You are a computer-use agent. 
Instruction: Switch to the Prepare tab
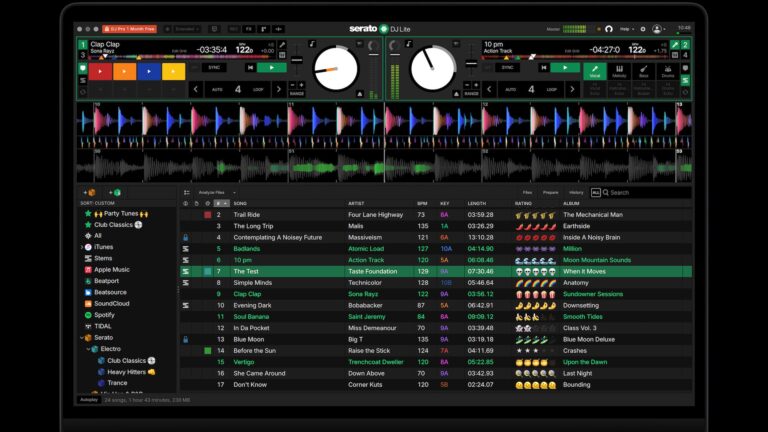550,192
